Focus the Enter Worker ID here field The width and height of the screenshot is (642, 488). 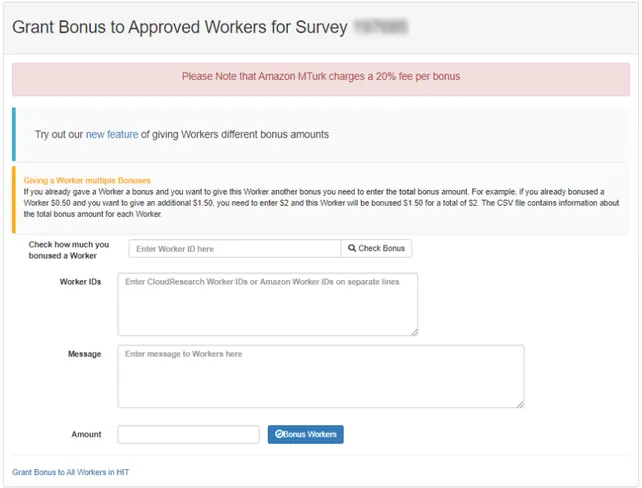[235, 249]
